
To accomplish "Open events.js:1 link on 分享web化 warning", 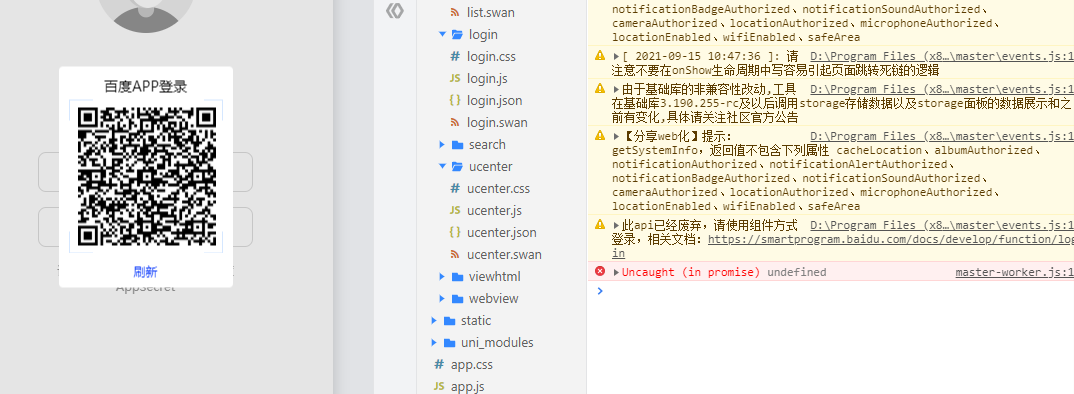I will click(942, 136).
